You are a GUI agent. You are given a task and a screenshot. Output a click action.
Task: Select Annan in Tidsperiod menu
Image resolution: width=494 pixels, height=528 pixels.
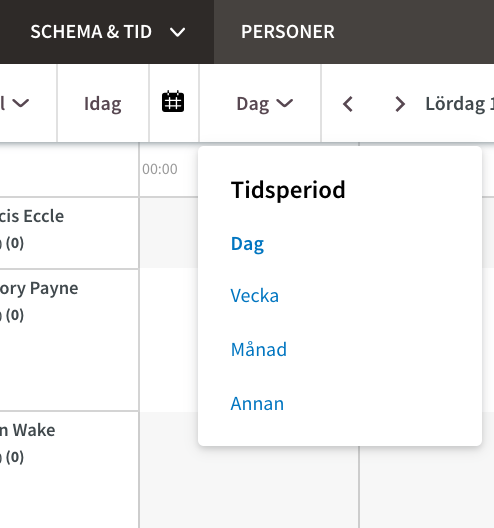(x=257, y=403)
